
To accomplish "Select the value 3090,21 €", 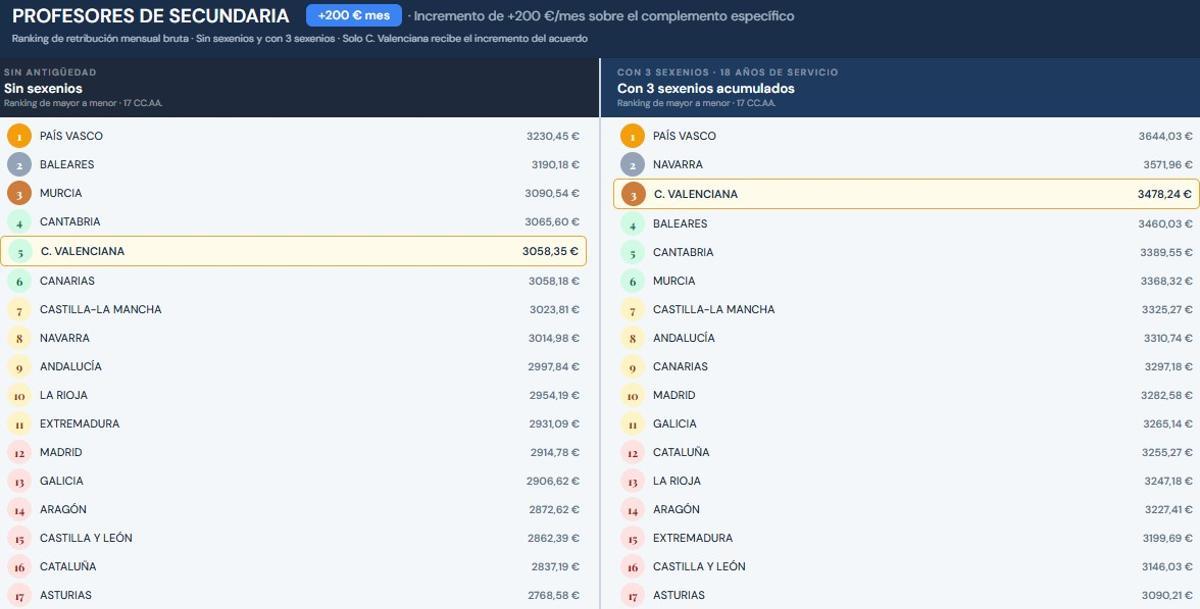I will click(x=1167, y=596).
